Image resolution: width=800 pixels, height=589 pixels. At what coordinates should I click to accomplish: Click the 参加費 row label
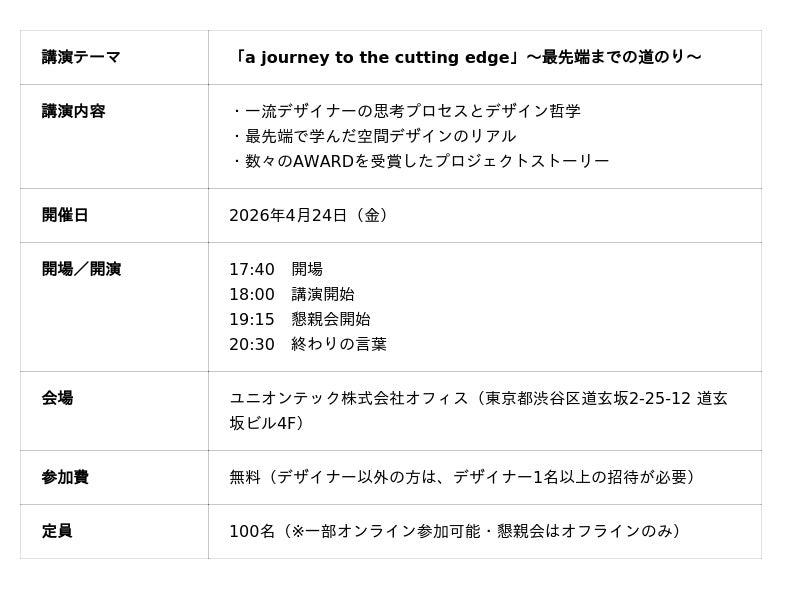click(65, 477)
